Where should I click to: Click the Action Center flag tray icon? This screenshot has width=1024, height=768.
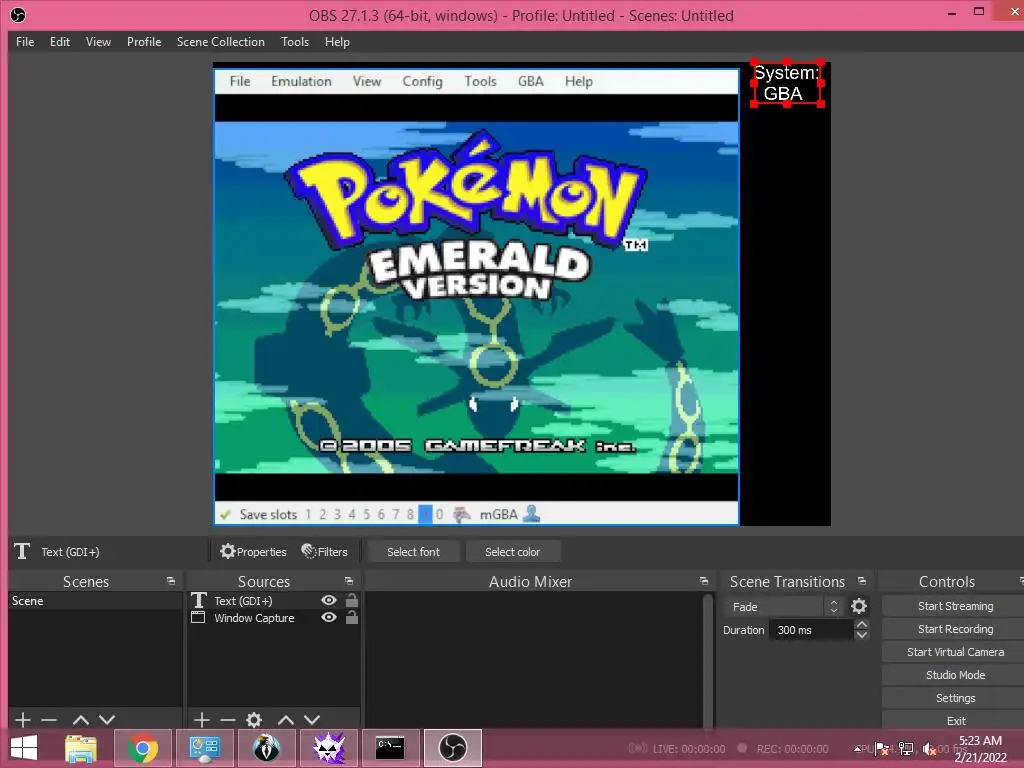(882, 749)
